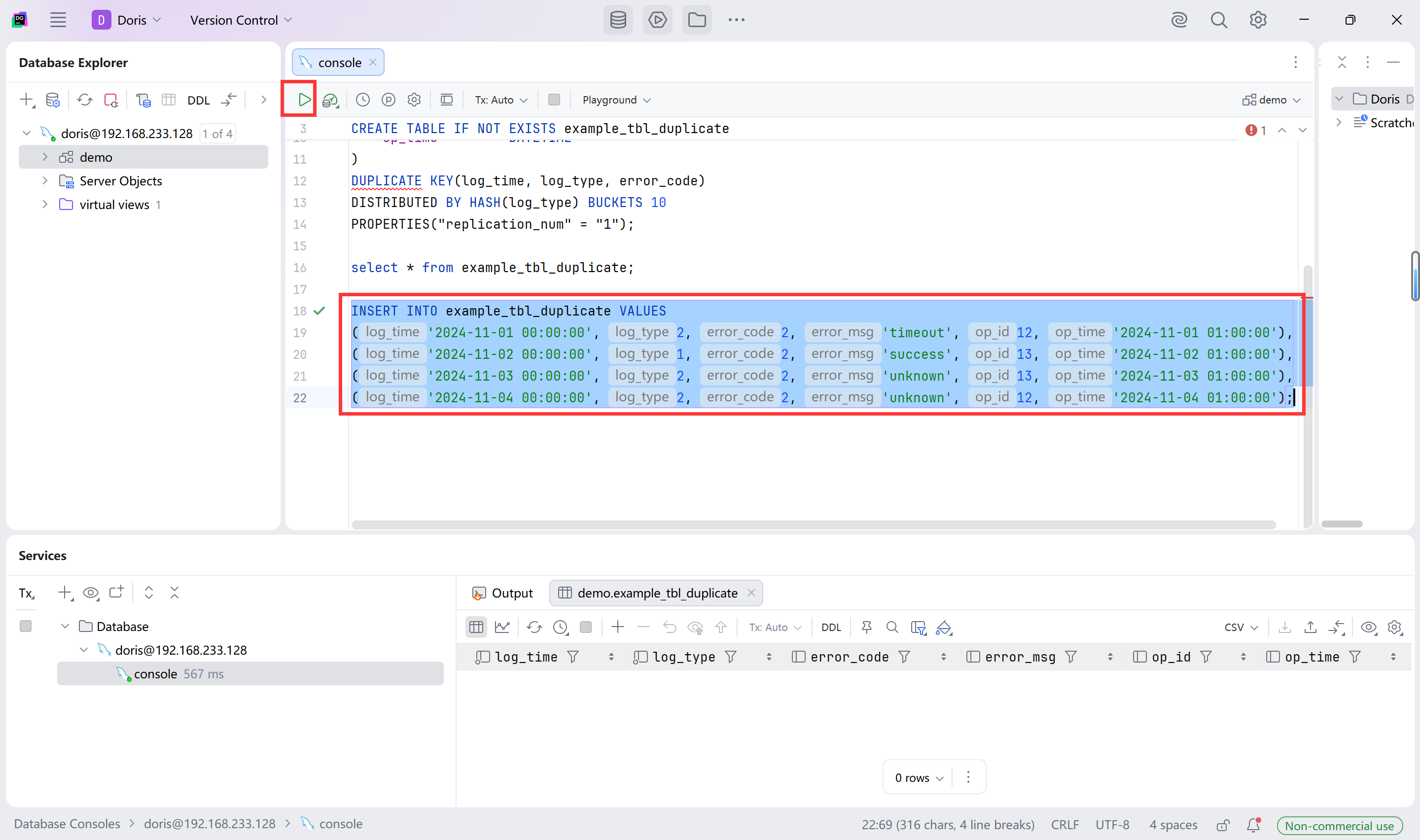Click the DDL button in Database Explorer
The height and width of the screenshot is (840, 1420).
point(198,100)
